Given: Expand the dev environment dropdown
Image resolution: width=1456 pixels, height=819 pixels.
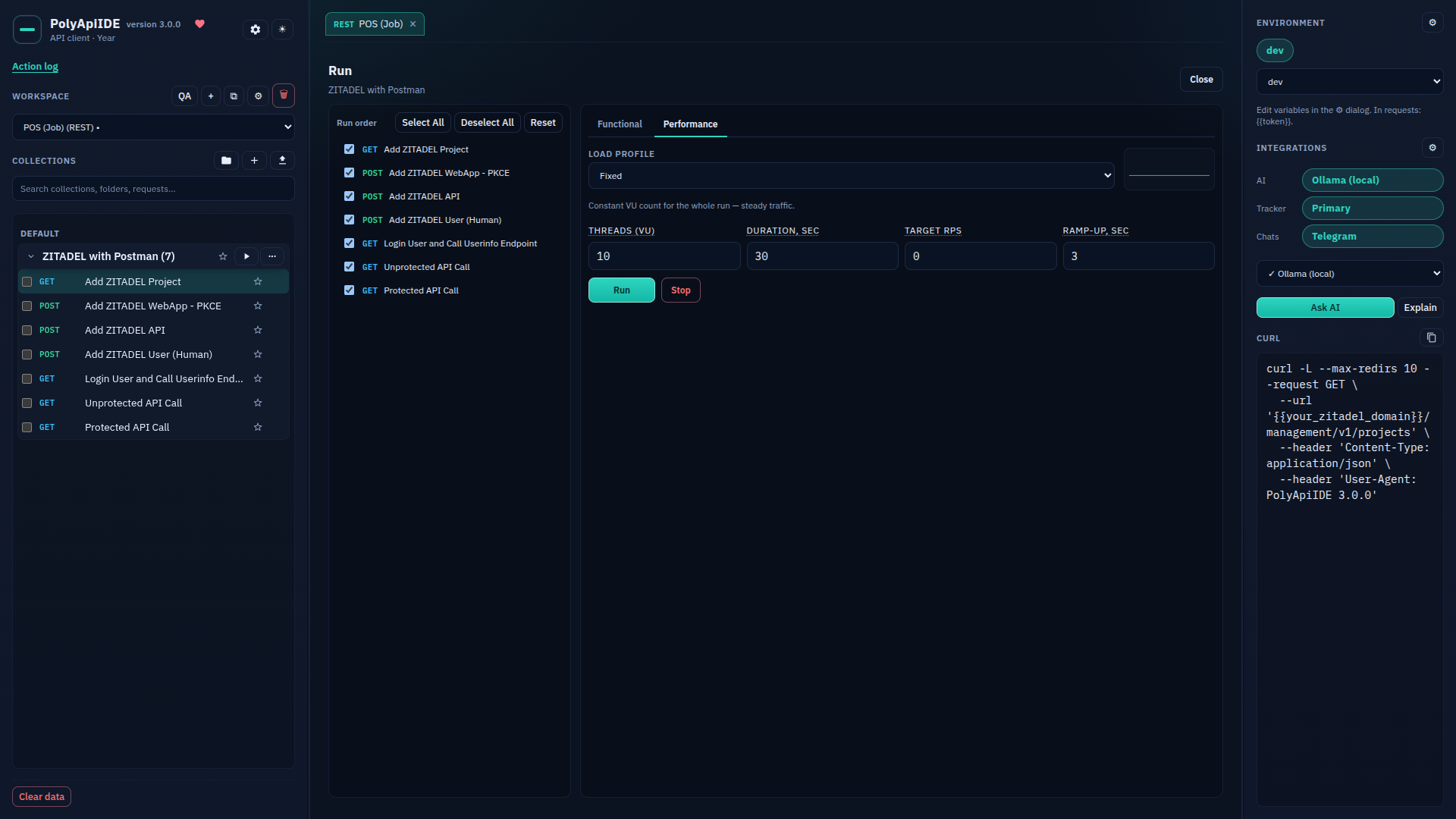Looking at the screenshot, I should (x=1350, y=82).
